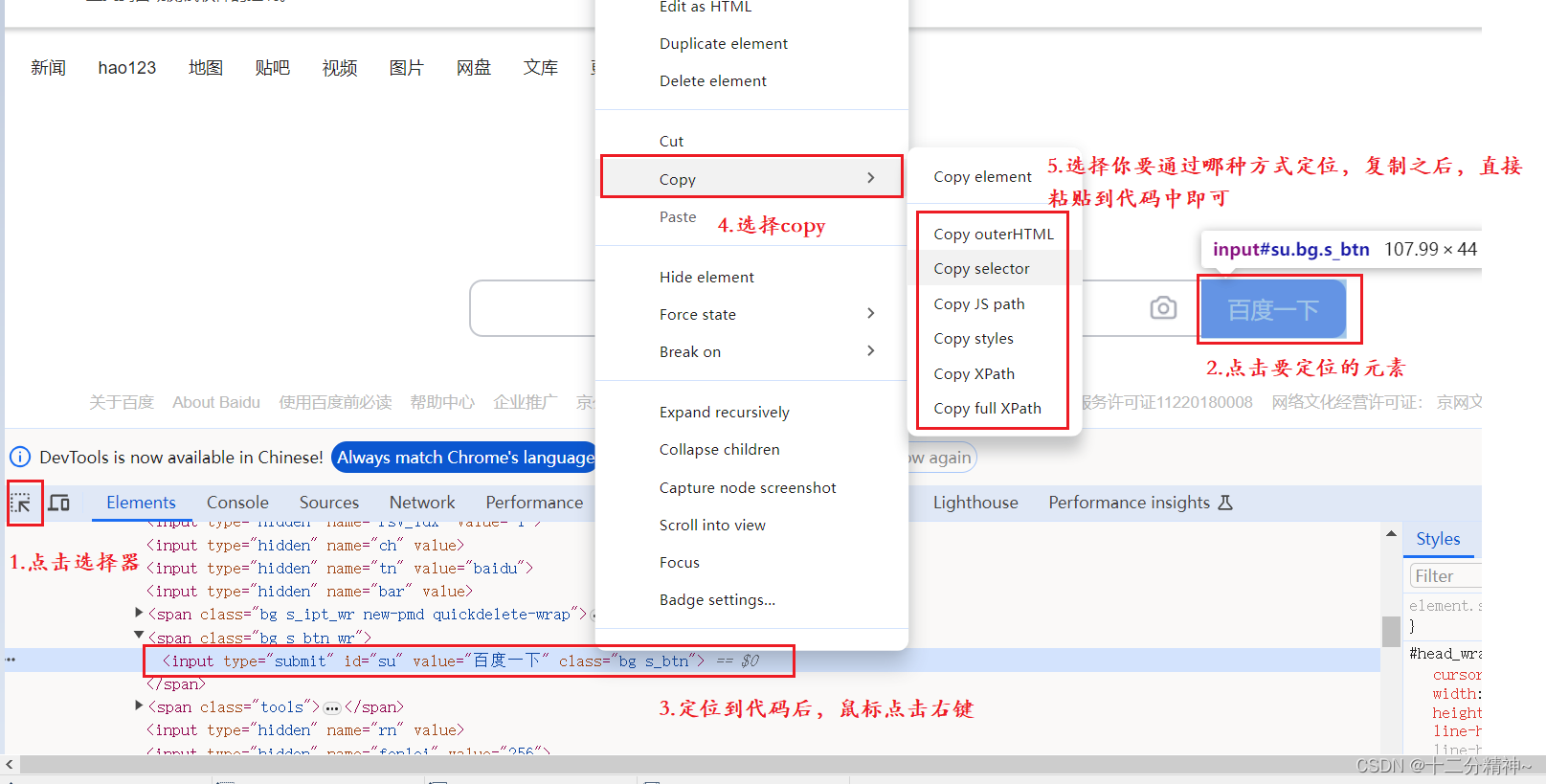Open the Console tab
1546x784 pixels.
(237, 503)
